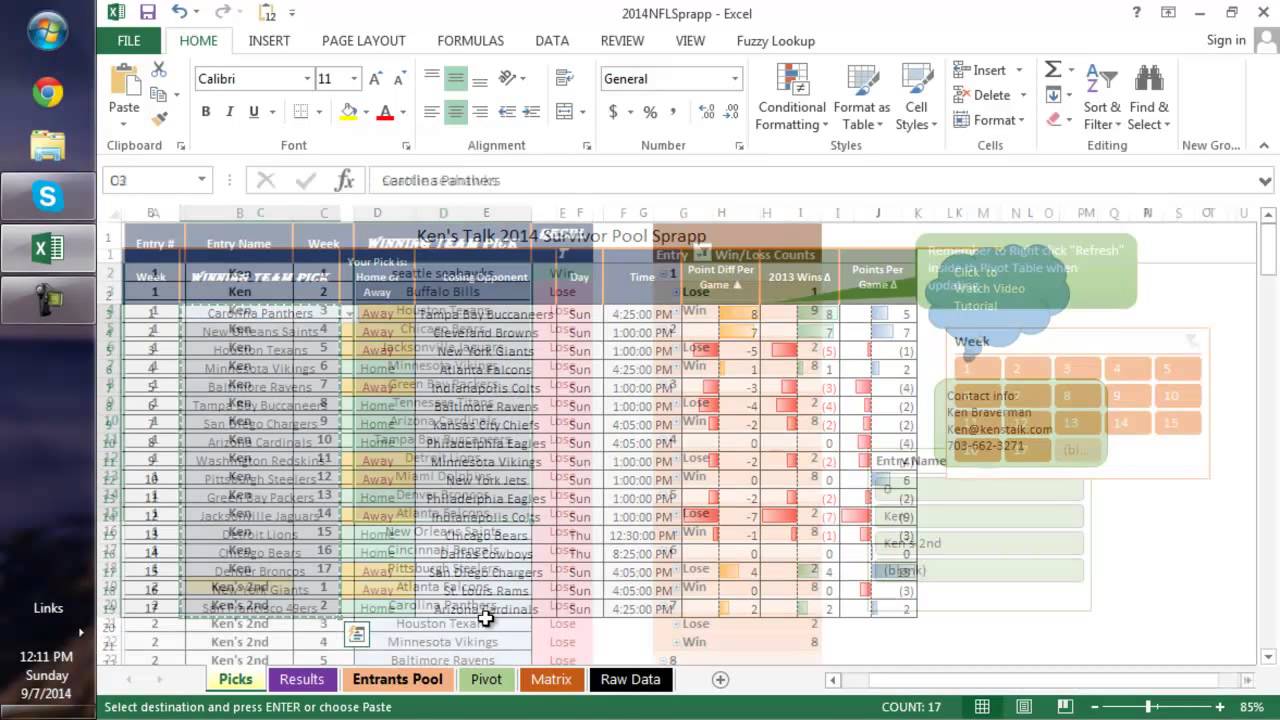
Task: Click the AutoSum sigma icon
Action: (x=1053, y=69)
